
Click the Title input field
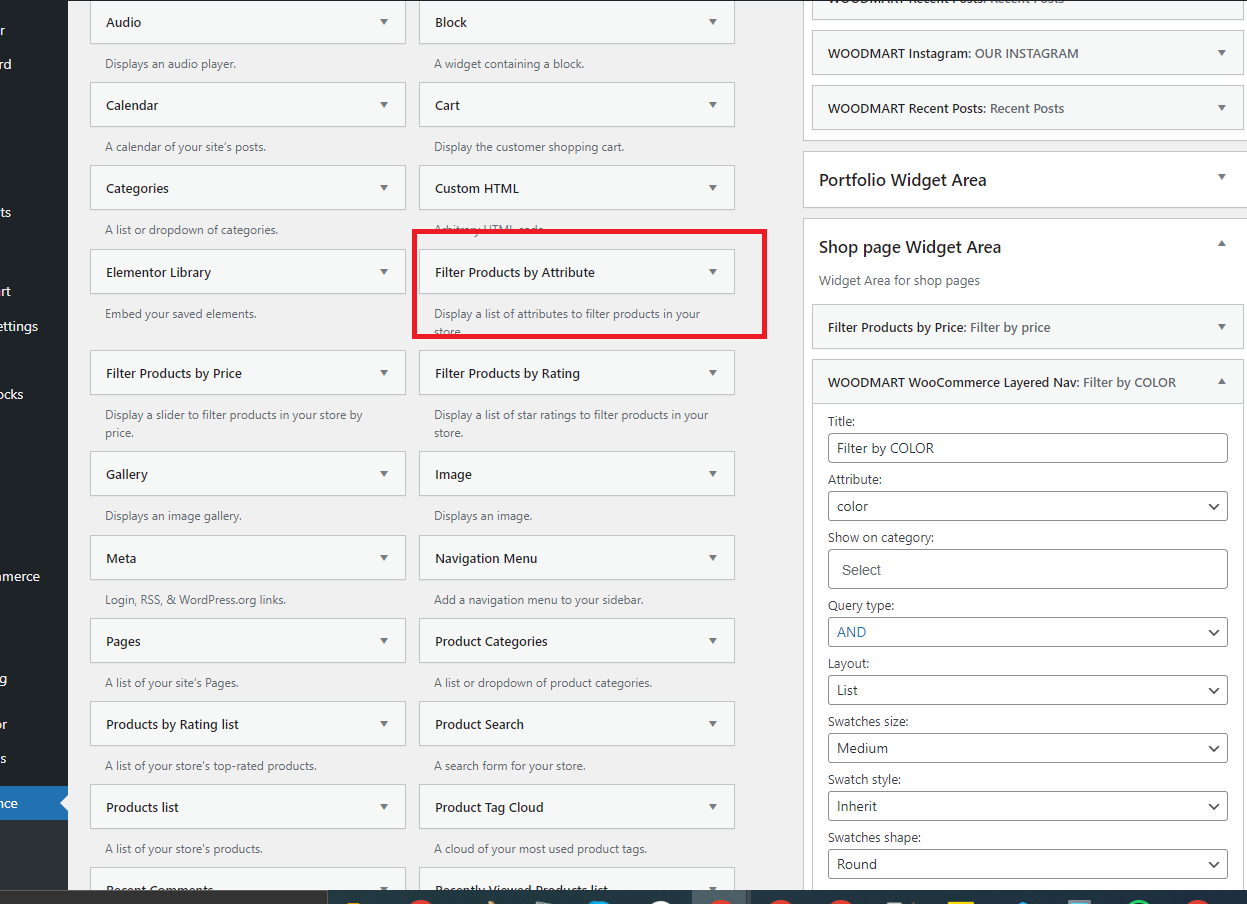[x=1027, y=448]
